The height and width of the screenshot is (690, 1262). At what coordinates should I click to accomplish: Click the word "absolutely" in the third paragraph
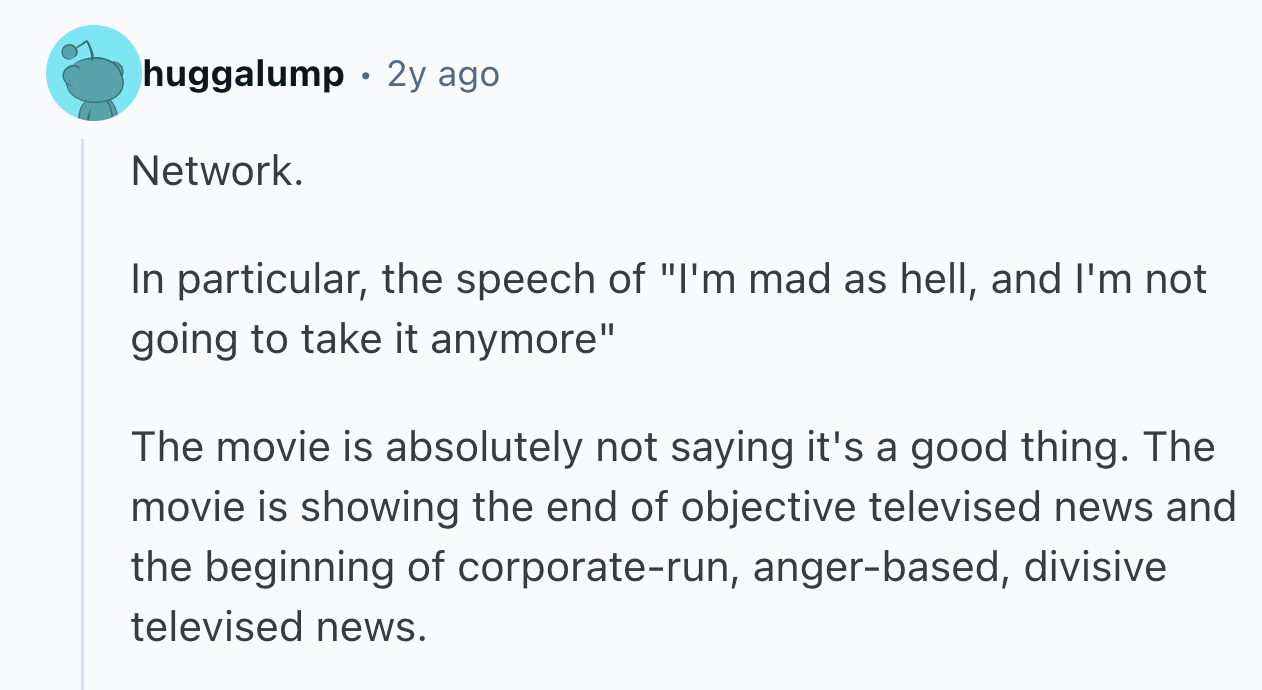[482, 447]
